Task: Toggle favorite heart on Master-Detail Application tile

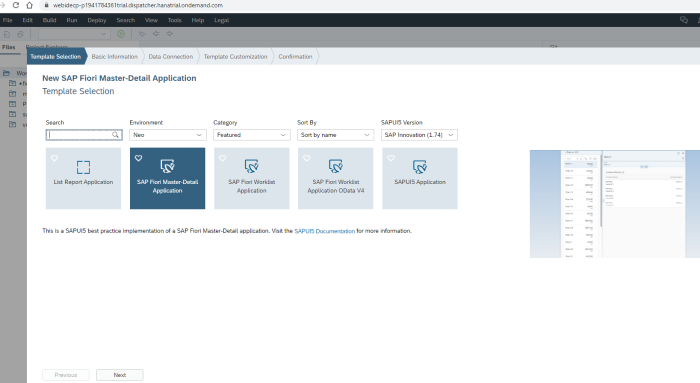Action: click(x=138, y=158)
